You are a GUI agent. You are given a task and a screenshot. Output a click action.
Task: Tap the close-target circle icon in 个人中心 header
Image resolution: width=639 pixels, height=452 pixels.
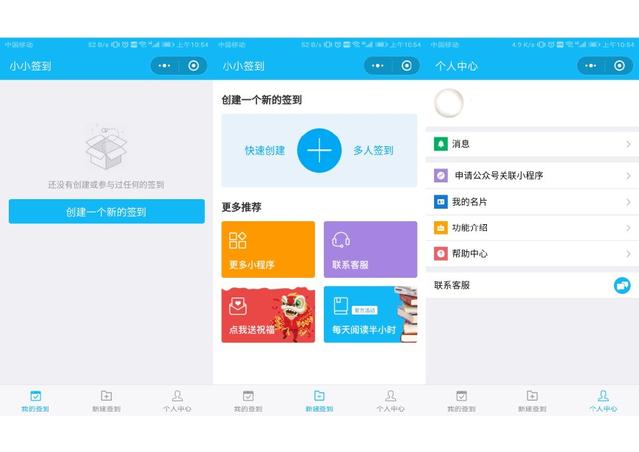[x=619, y=66]
